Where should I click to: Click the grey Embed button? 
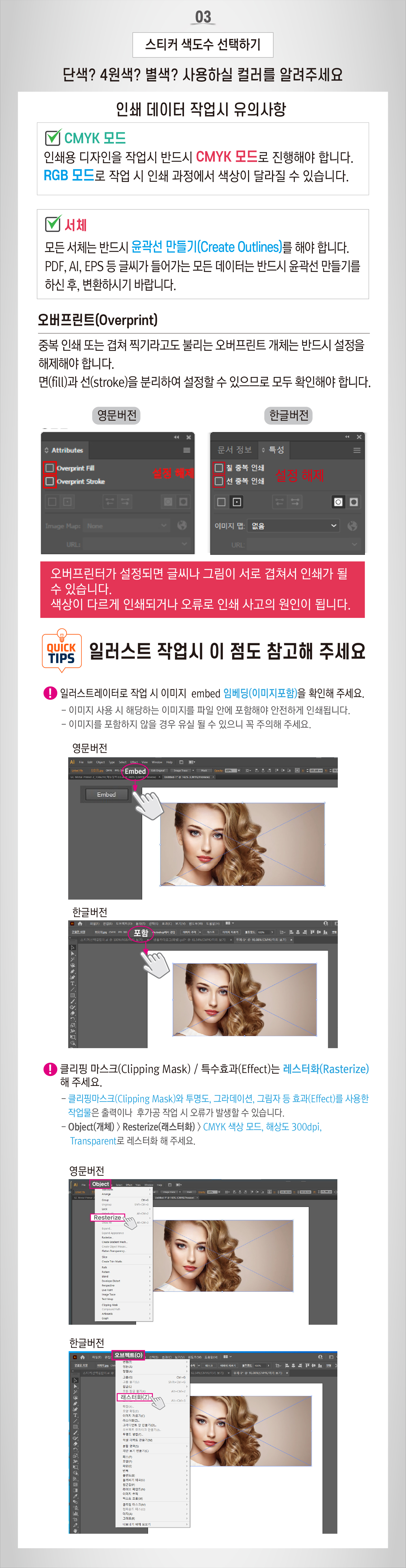106,794
